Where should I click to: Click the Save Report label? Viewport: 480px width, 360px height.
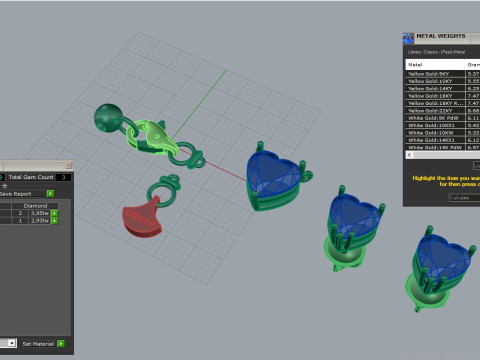(x=16, y=194)
